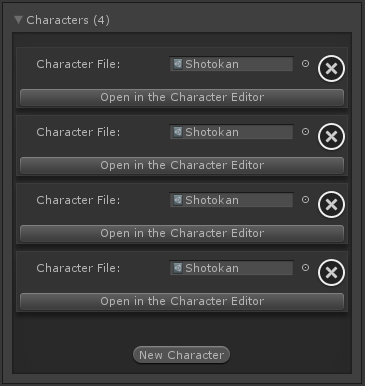Open object picker for second Character File
Screen dimensions: 365x386
coord(305,132)
